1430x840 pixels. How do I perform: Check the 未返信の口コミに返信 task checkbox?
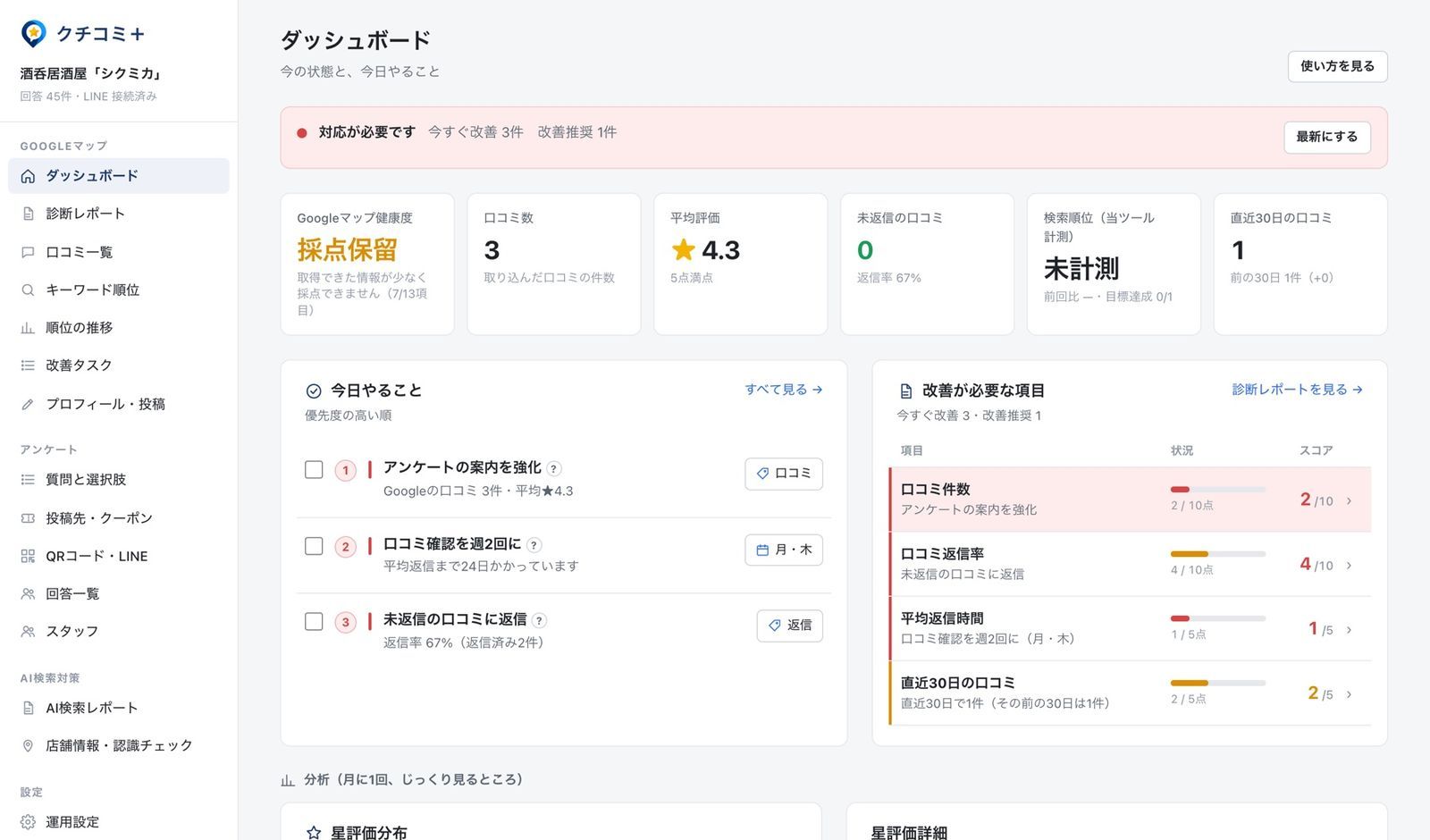coord(314,621)
